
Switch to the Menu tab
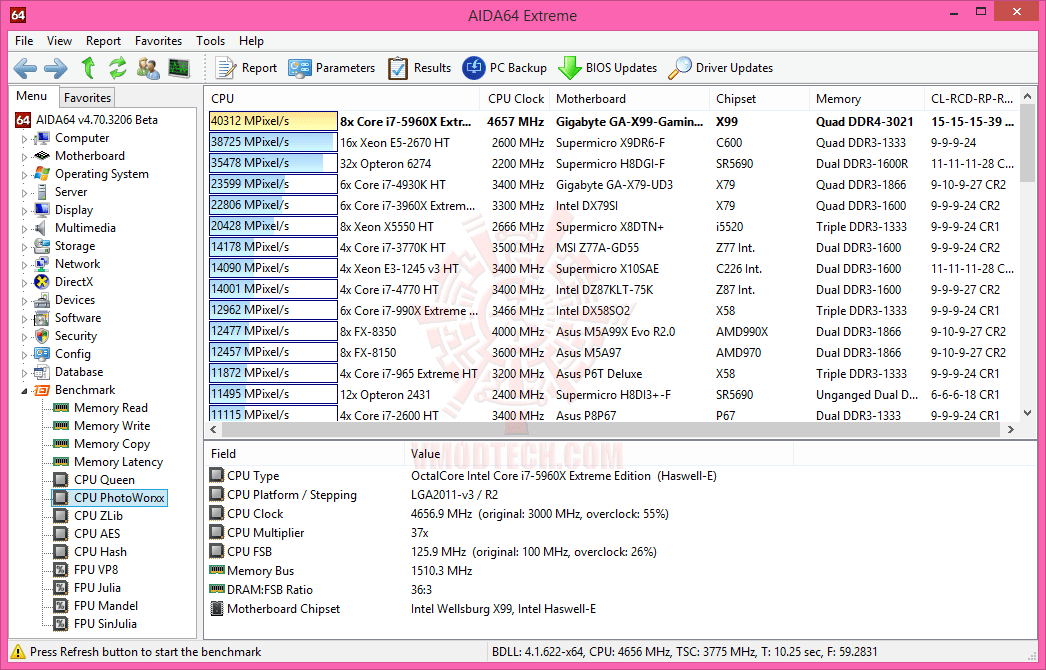(x=31, y=96)
